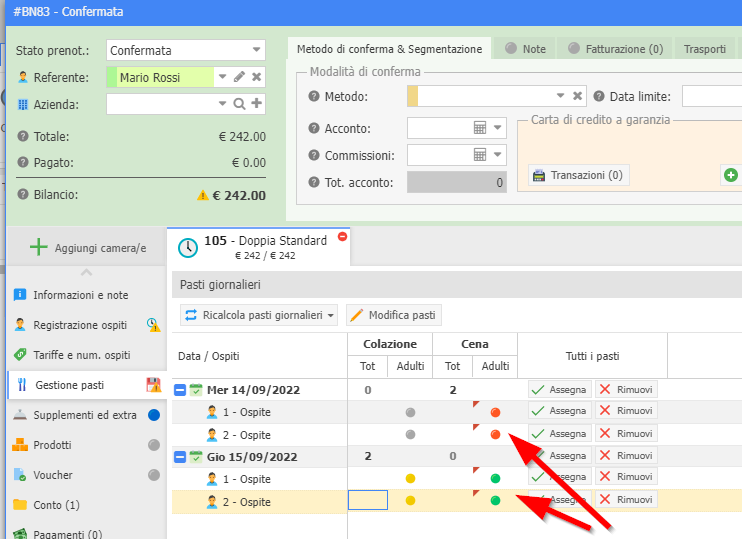Viewport: 742px width, 539px height.
Task: Open the Referente dropdown arrow
Action: 222,77
